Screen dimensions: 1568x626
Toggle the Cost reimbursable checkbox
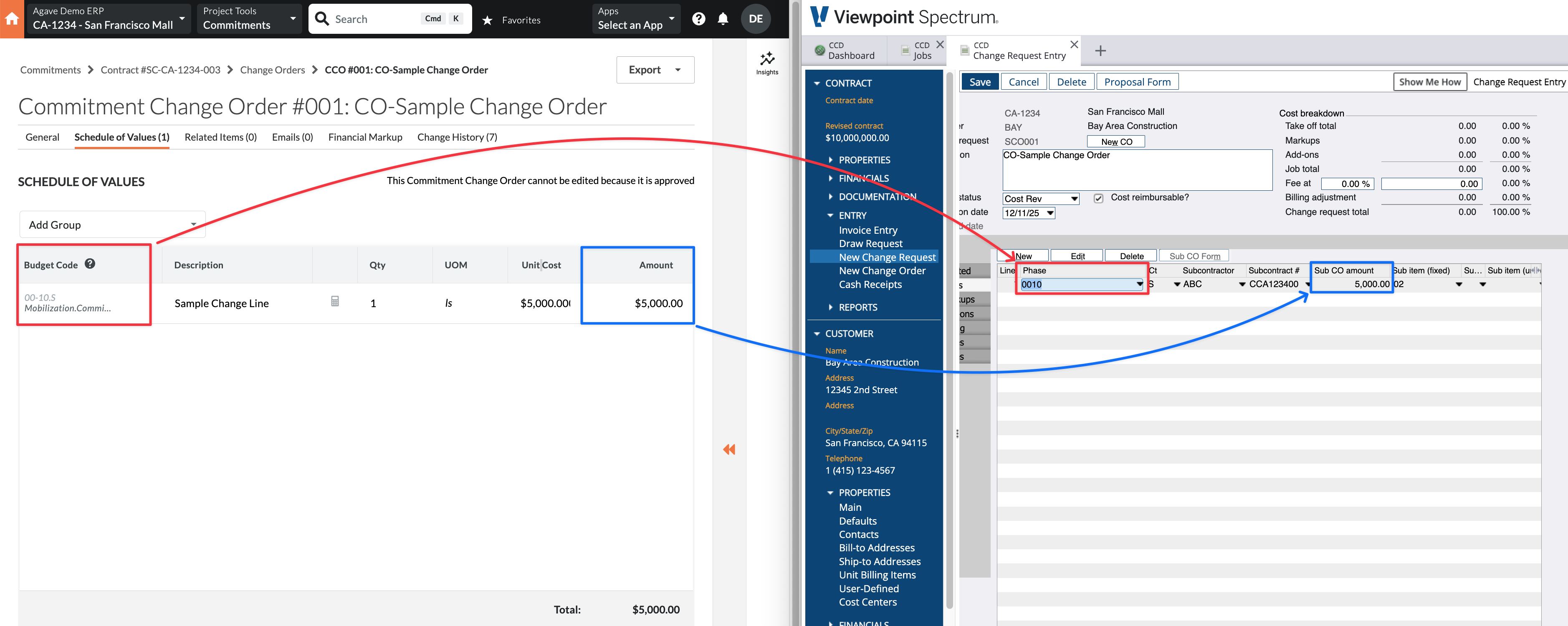pyautogui.click(x=1098, y=198)
